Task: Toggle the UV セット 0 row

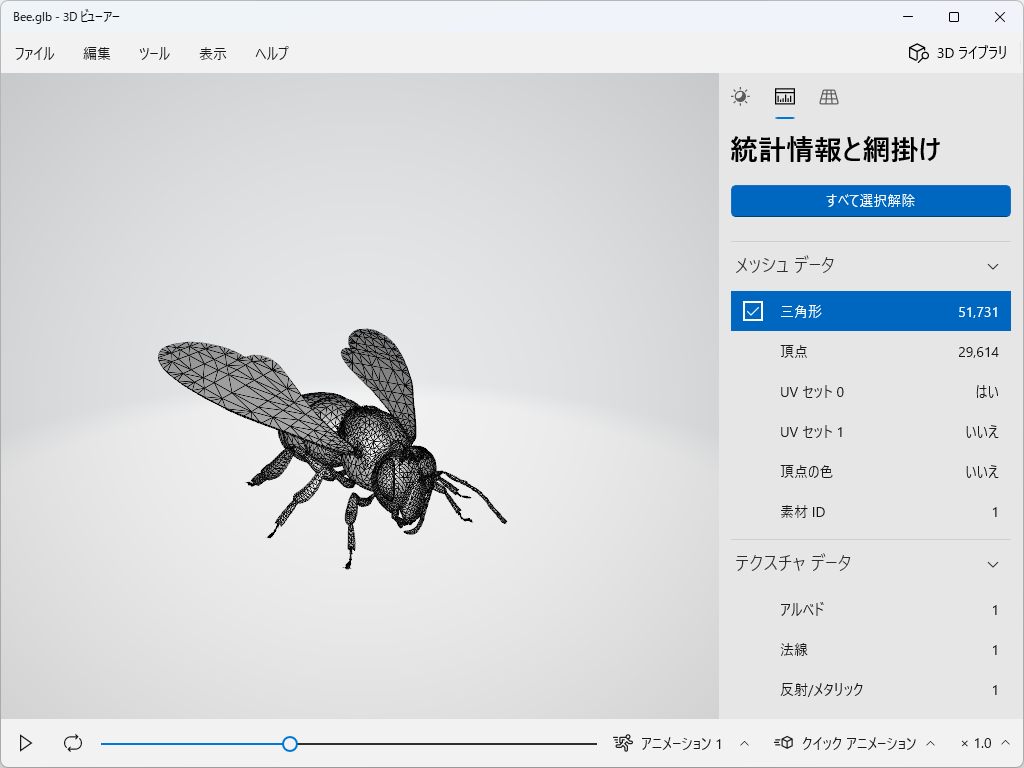Action: coord(870,392)
